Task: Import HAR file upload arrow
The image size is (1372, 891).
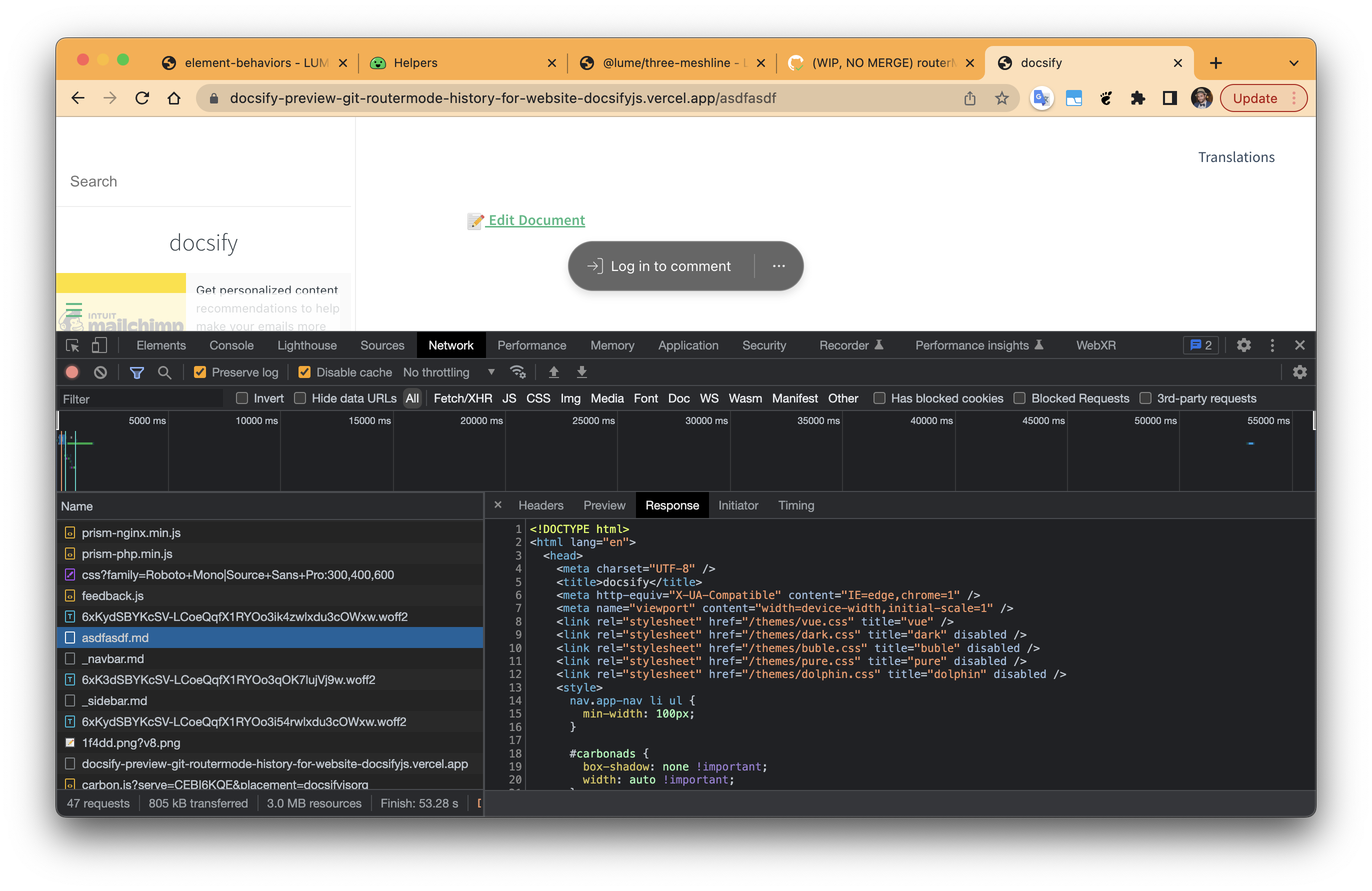Action: (x=553, y=372)
